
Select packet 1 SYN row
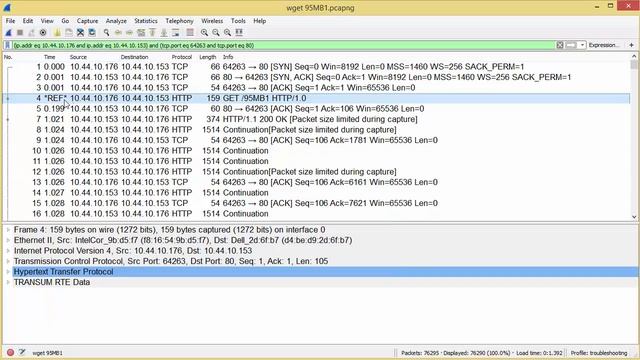[x=316, y=67]
